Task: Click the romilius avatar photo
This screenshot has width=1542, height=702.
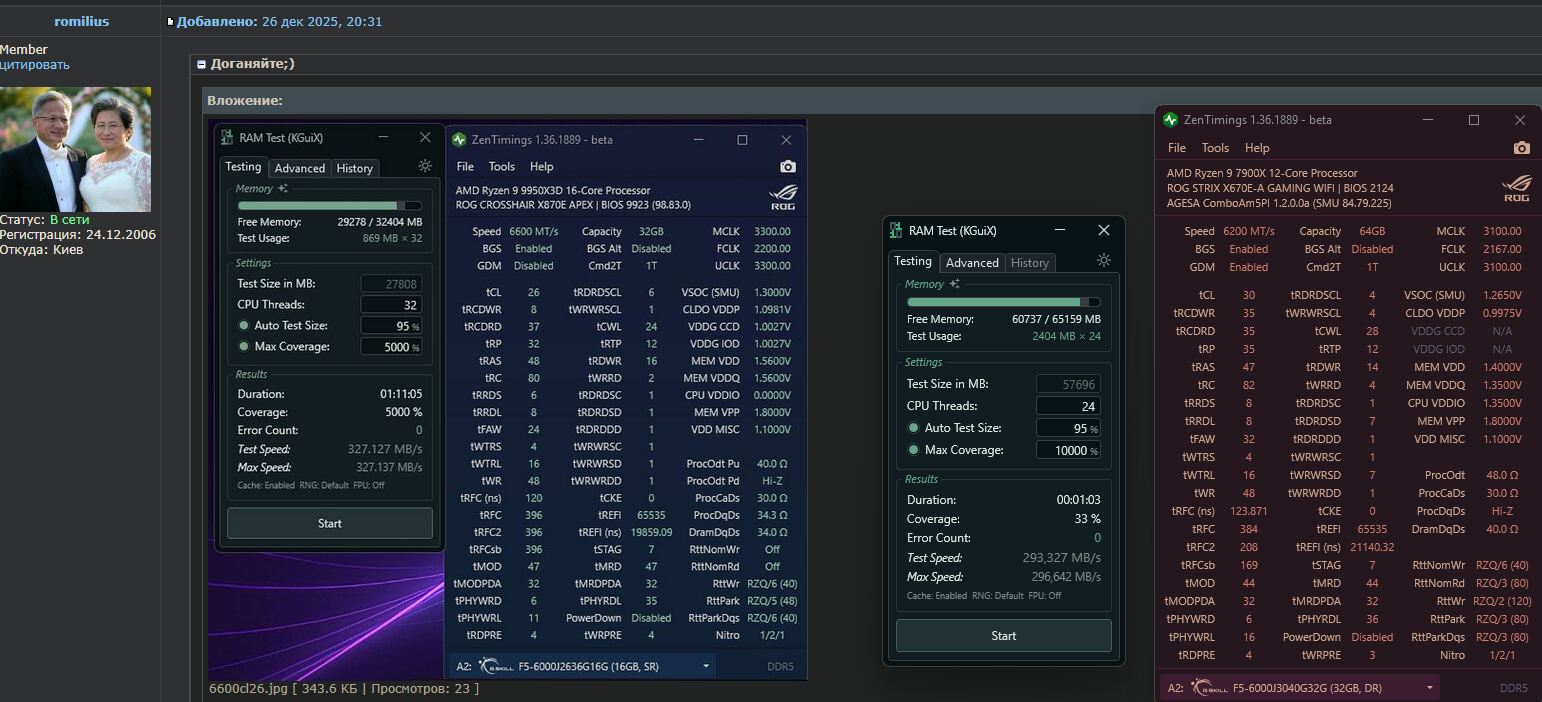Action: [75, 149]
